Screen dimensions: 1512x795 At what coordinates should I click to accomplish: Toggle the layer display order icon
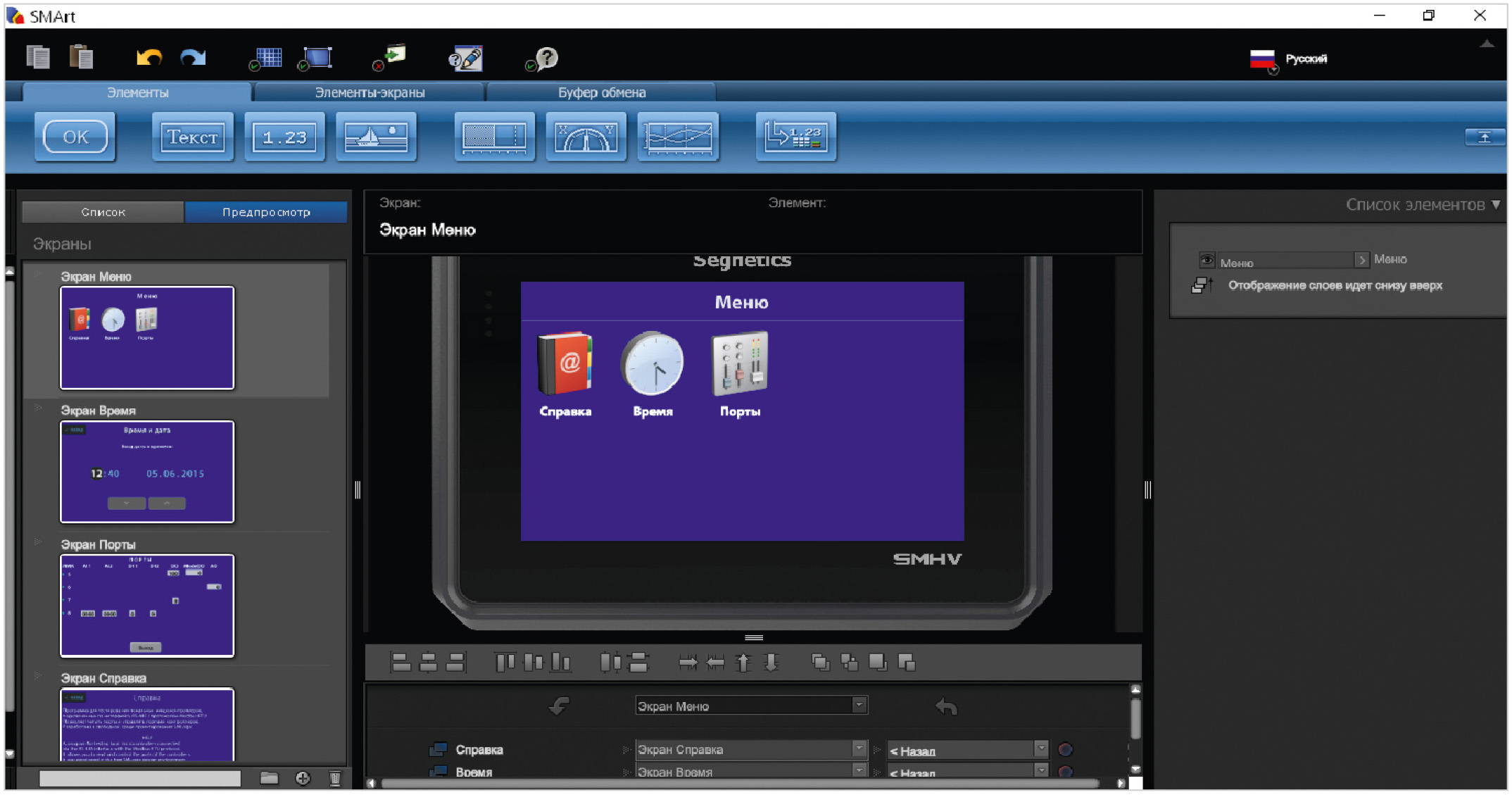1201,285
